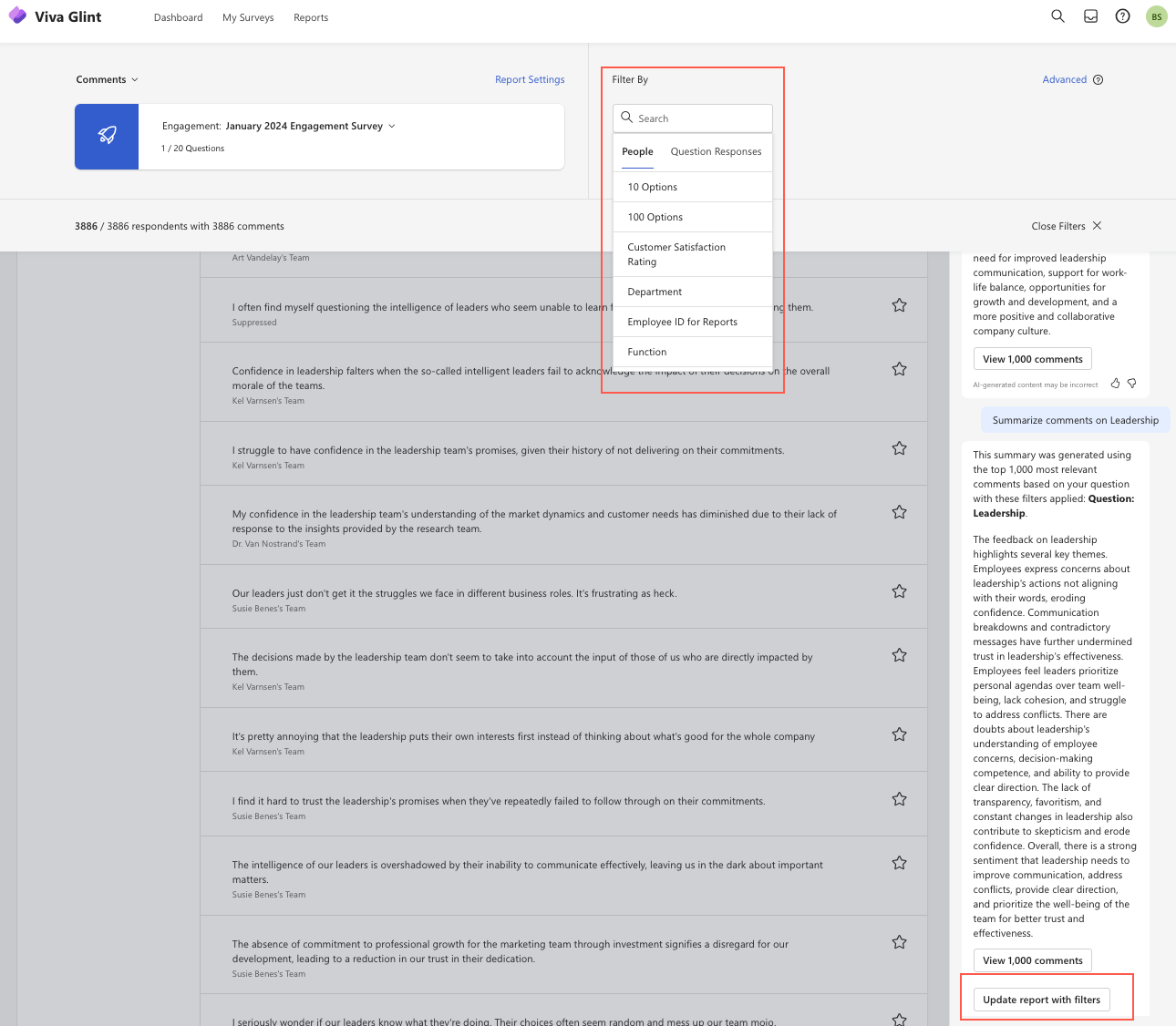Click the Advanced help info icon
Image resolution: width=1176 pixels, height=1026 pixels.
pos(1098,80)
